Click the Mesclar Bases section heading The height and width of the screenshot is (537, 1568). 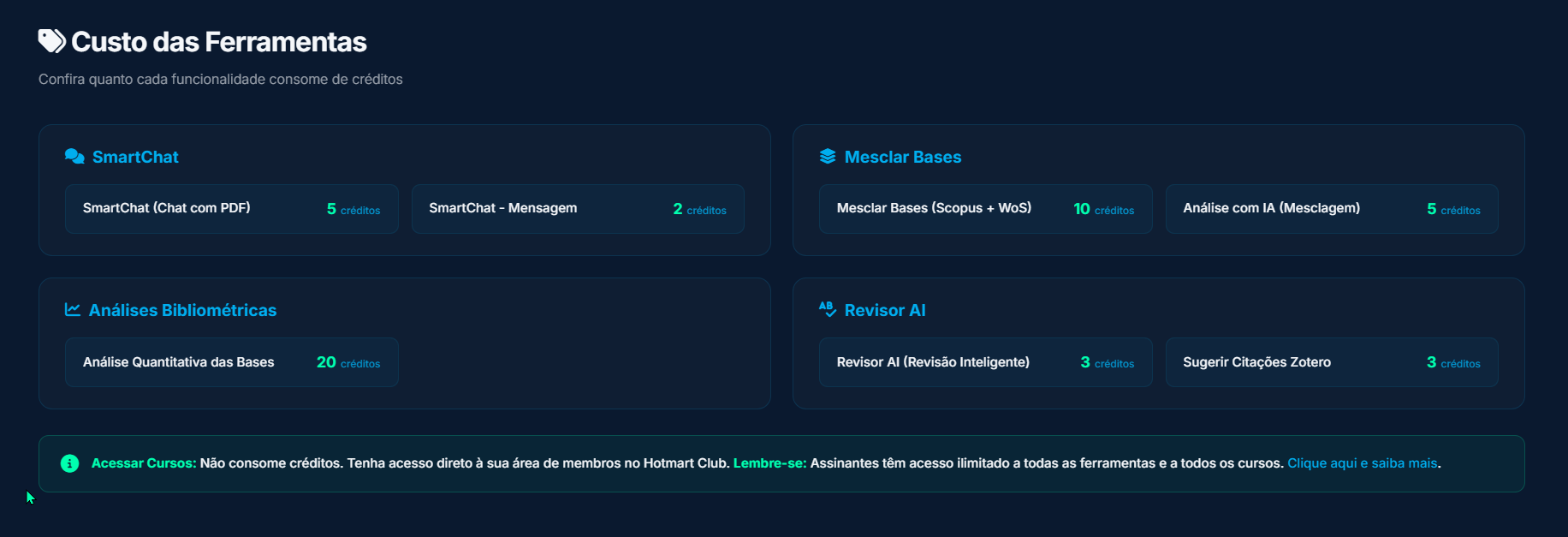(x=902, y=157)
